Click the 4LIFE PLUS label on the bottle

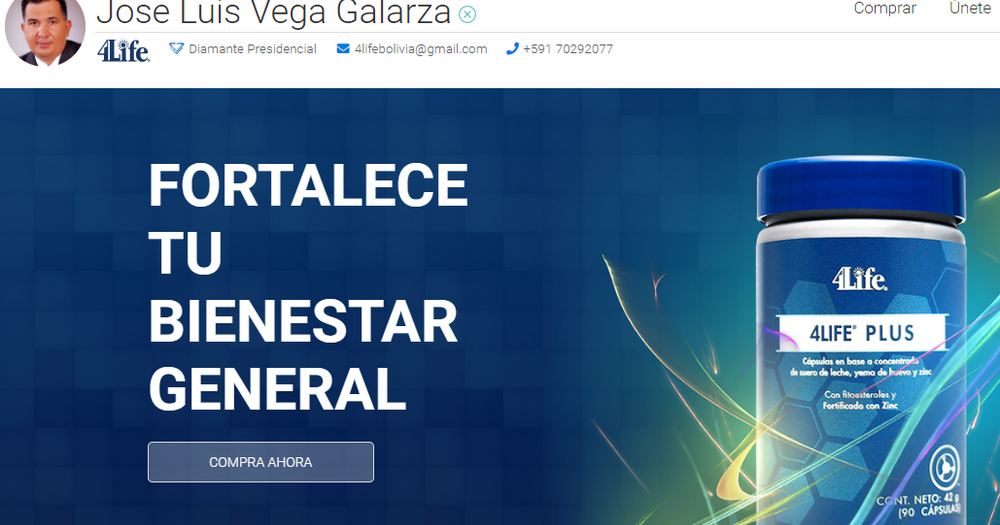pyautogui.click(x=862, y=333)
